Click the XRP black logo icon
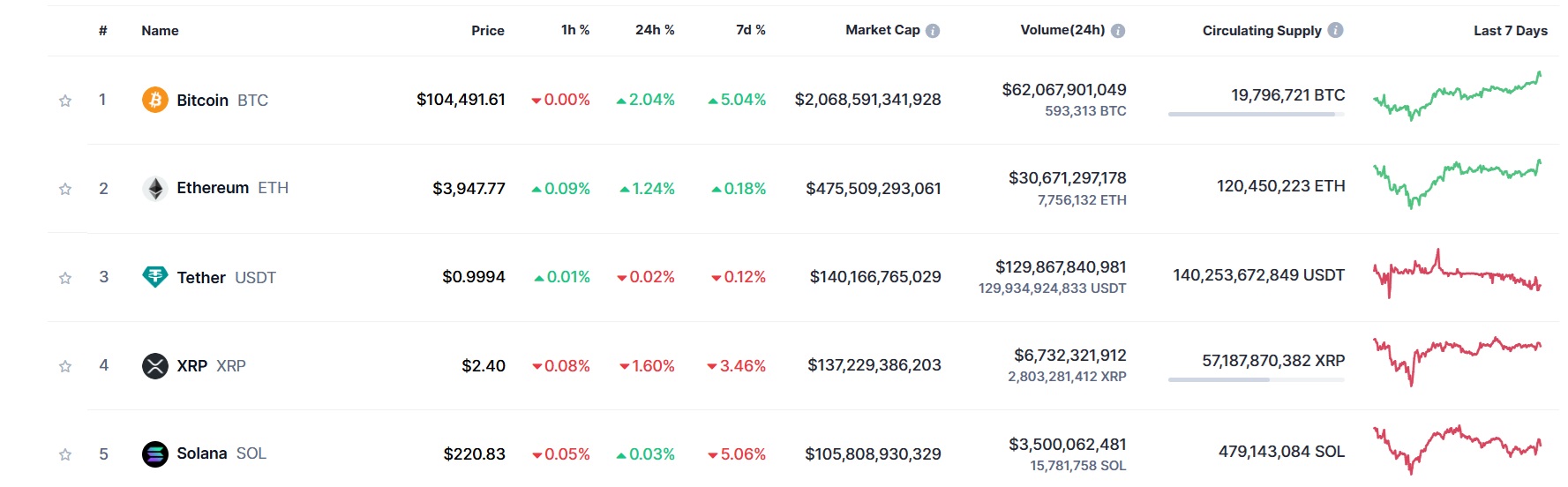This screenshot has width=1568, height=487. coord(155,365)
